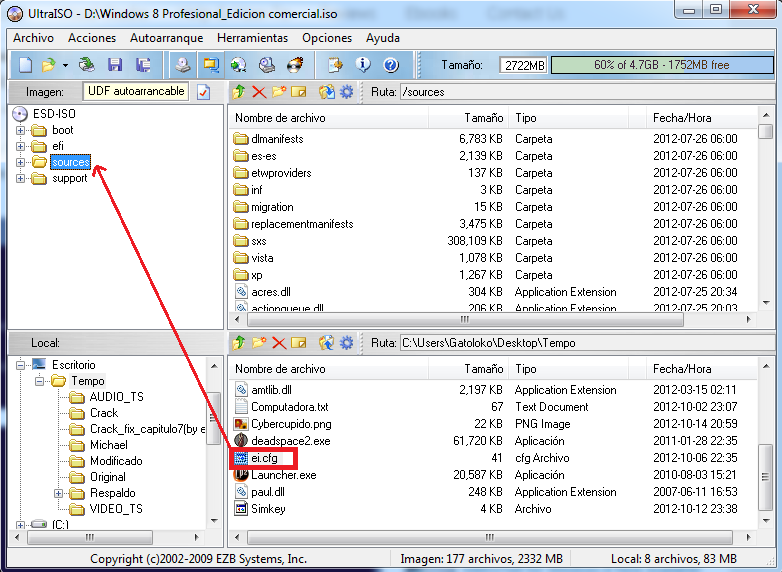The width and height of the screenshot is (782, 572).
Task: Click the blue question mark help icon
Action: pos(391,65)
